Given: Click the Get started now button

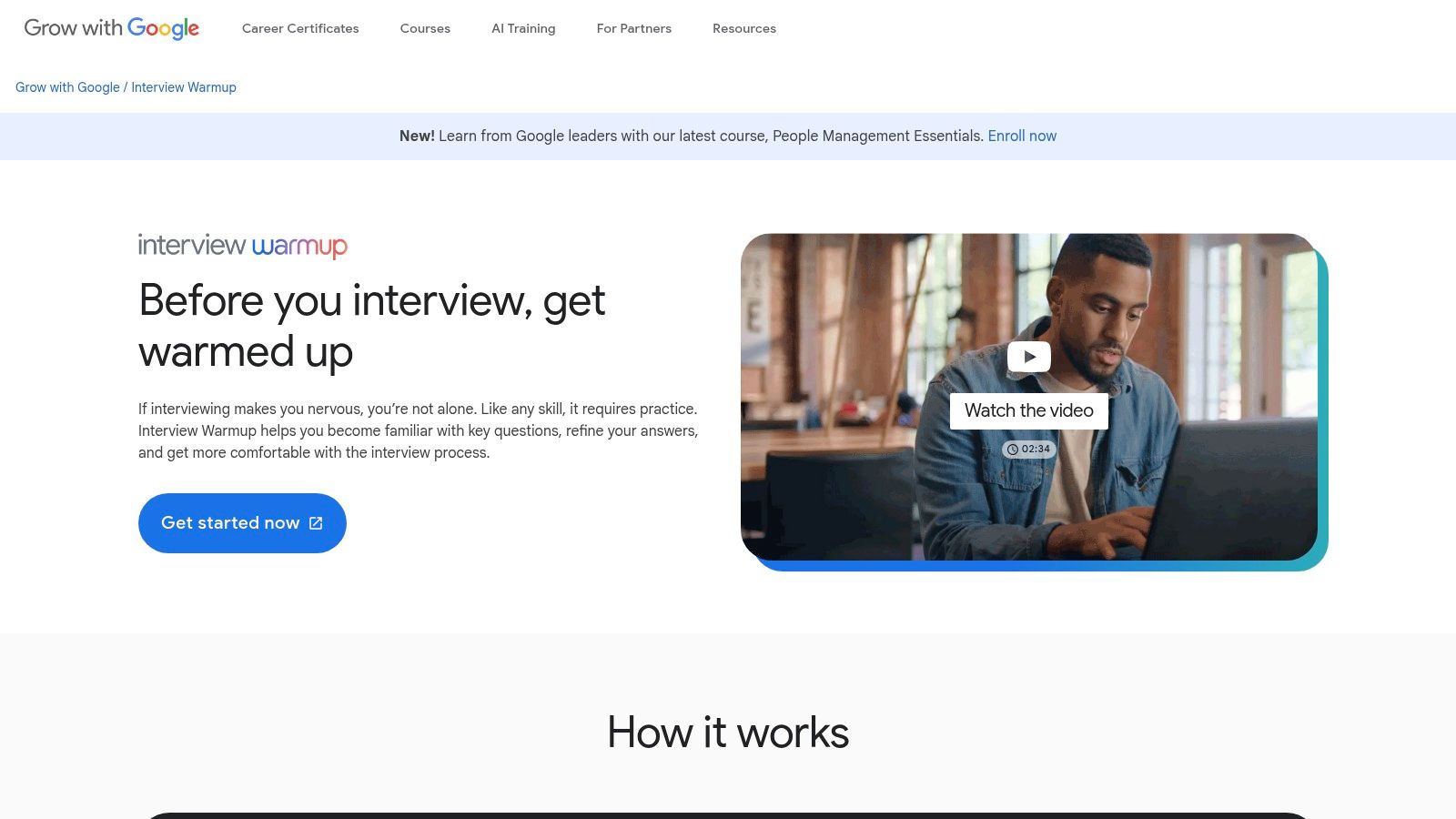Looking at the screenshot, I should [x=241, y=522].
